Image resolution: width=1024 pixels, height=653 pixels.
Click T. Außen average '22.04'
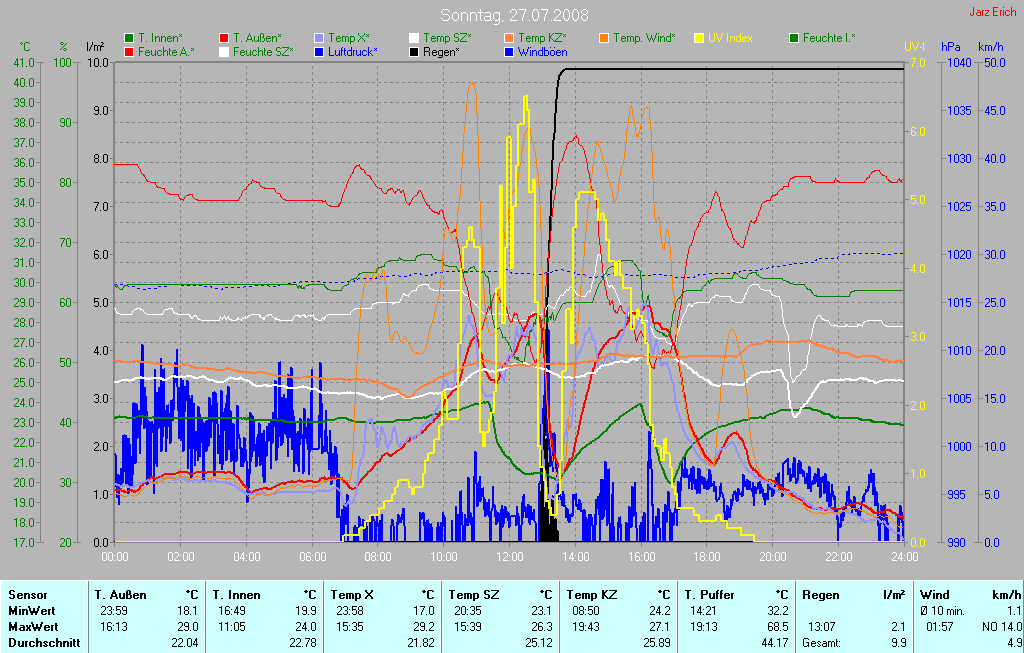(184, 643)
